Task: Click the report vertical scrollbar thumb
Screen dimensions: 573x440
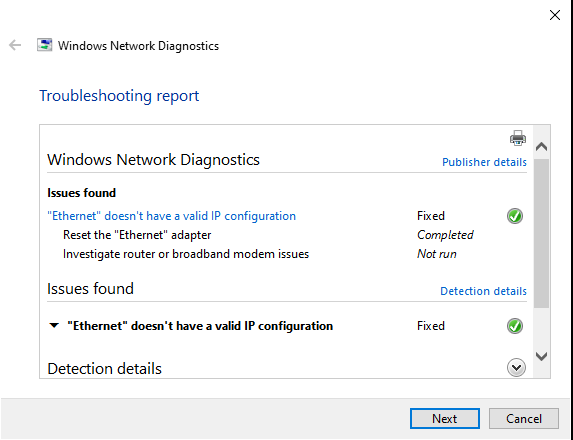Action: coord(541,233)
